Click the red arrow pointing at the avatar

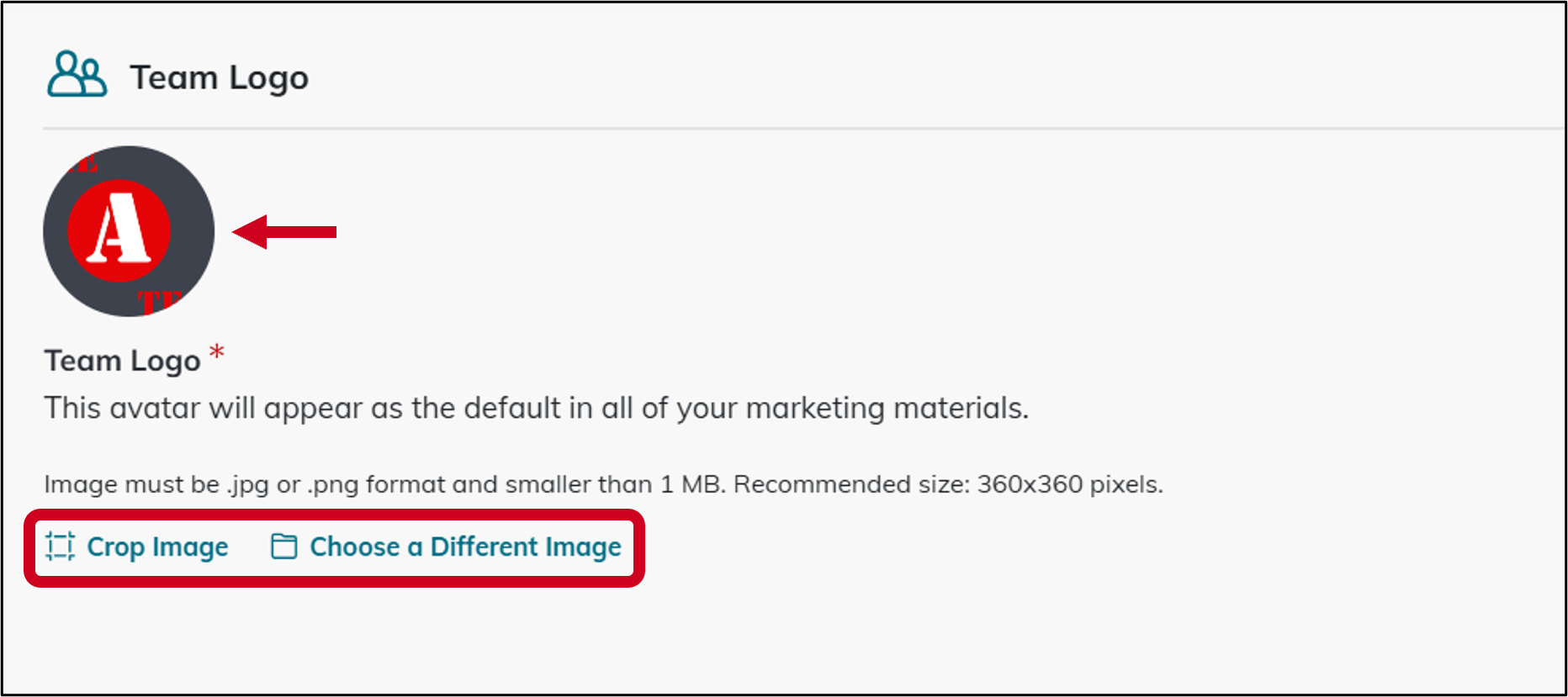point(283,232)
